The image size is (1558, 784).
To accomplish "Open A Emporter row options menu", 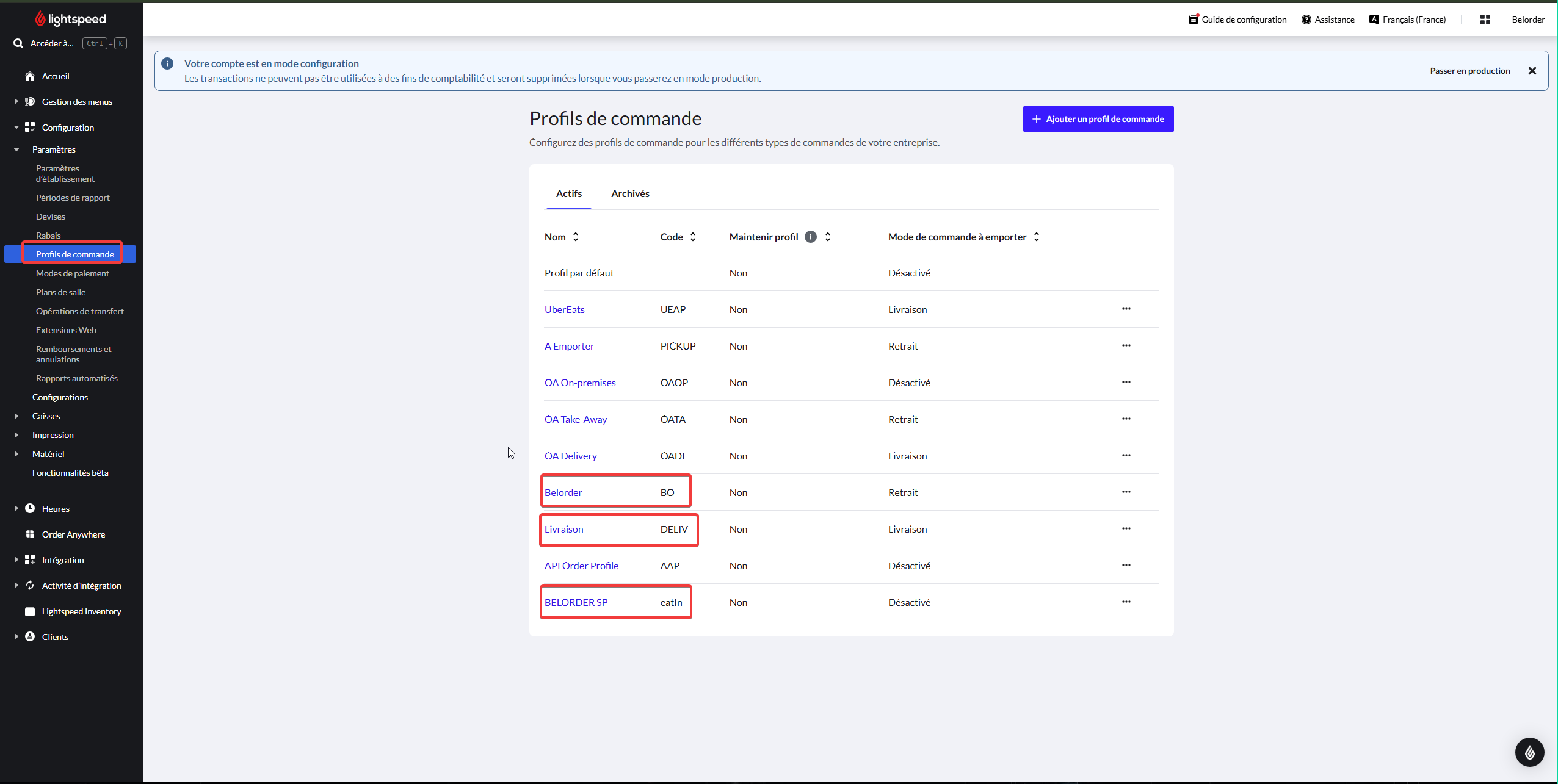I will coord(1126,345).
